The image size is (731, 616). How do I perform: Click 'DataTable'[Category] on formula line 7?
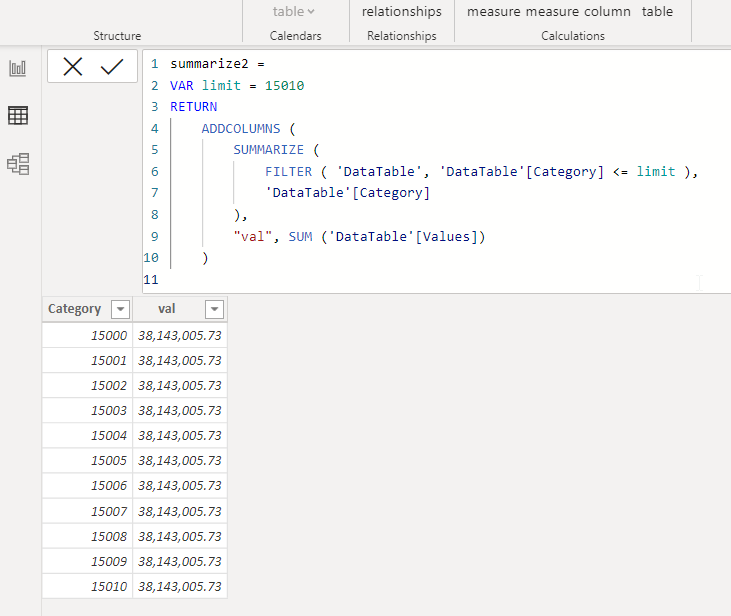(x=347, y=193)
